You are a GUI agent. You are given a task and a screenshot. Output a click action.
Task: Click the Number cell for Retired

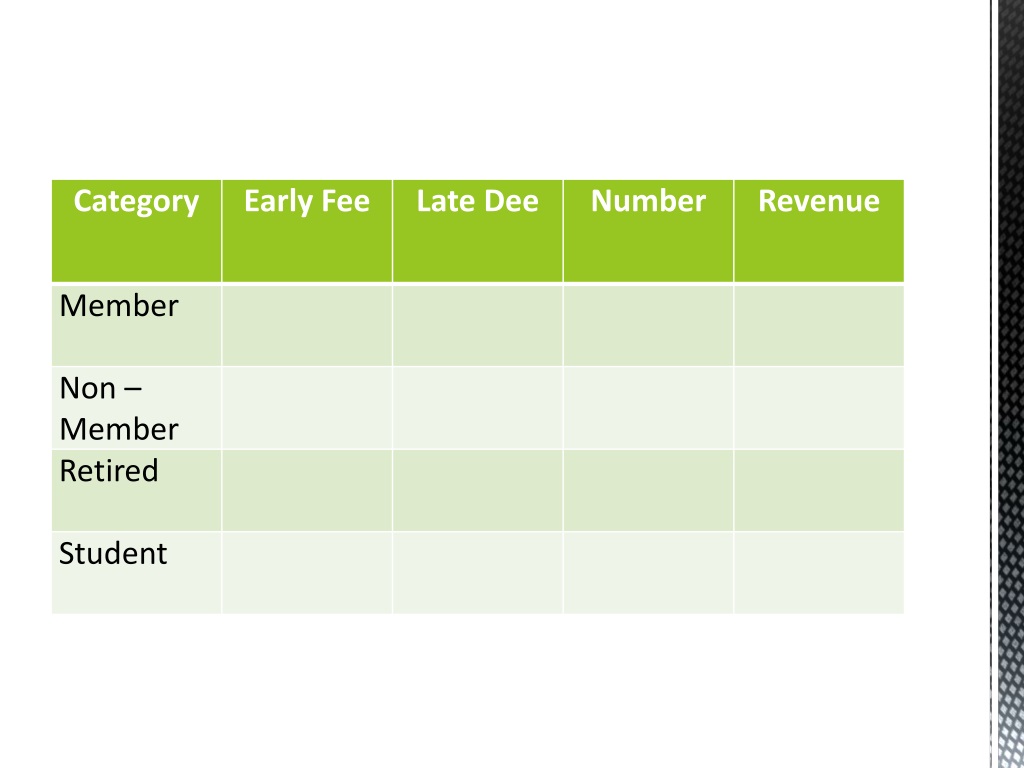pyautogui.click(x=648, y=490)
